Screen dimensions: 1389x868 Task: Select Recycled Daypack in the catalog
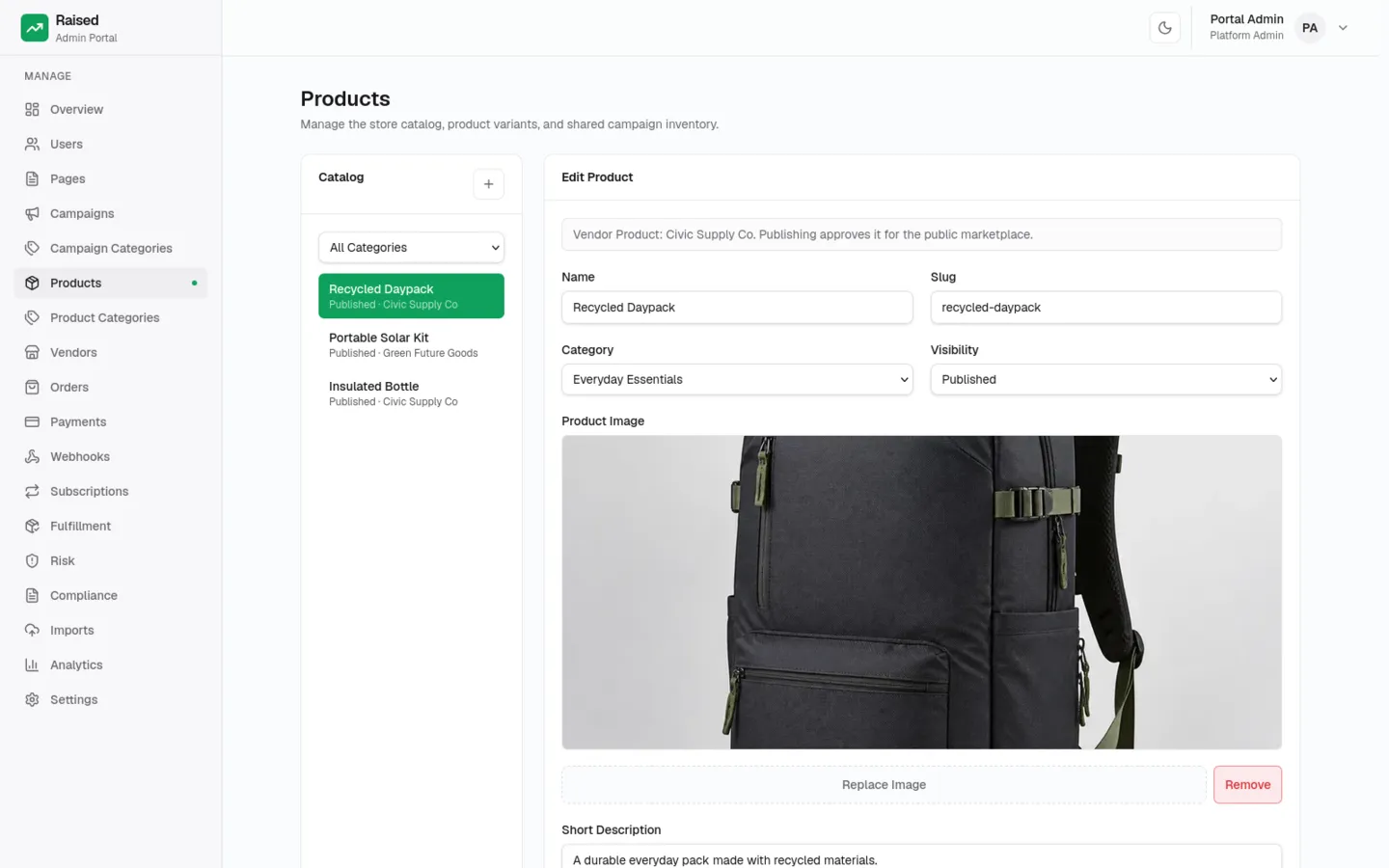tap(411, 296)
